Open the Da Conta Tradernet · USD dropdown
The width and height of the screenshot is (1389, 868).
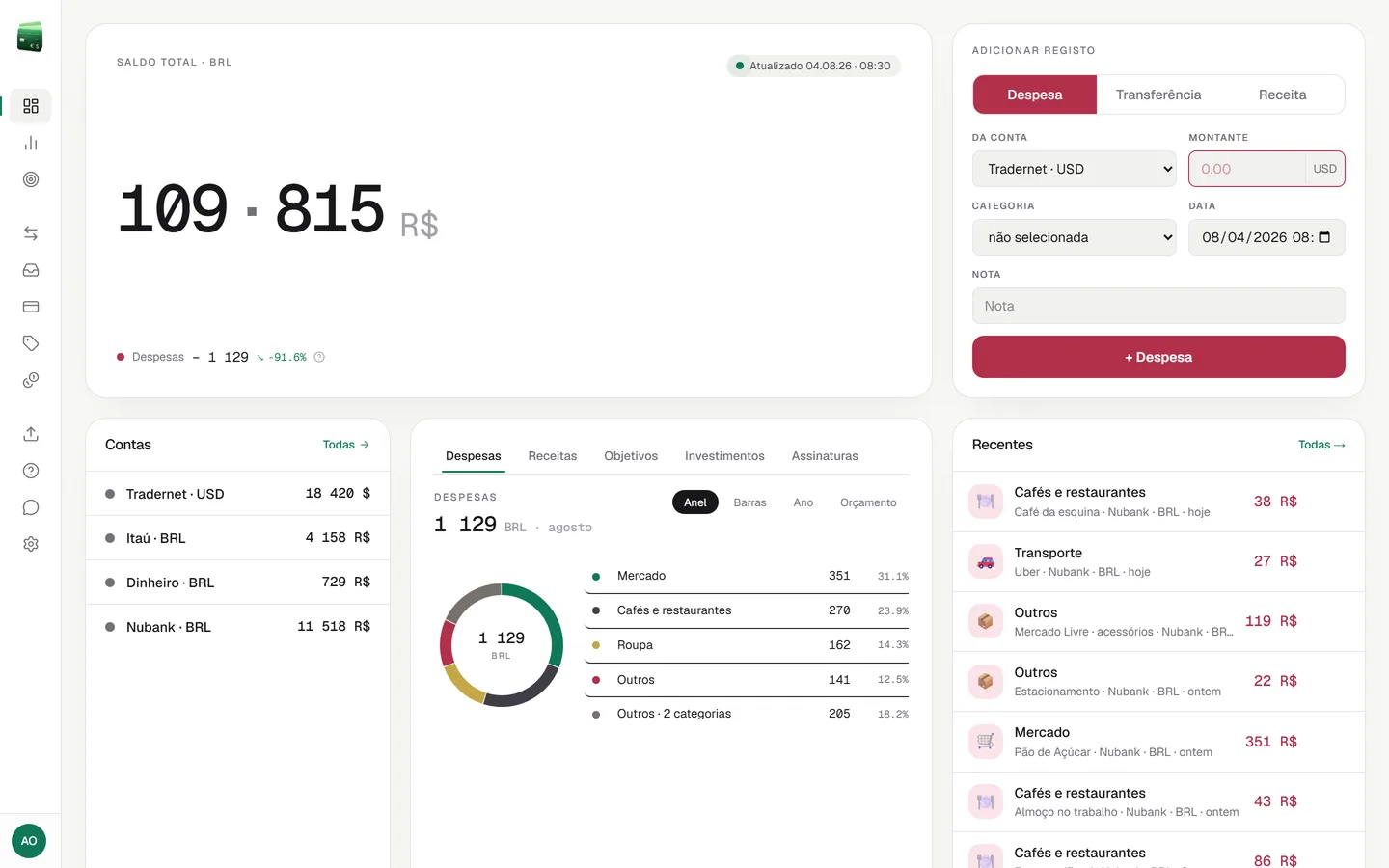click(1074, 169)
